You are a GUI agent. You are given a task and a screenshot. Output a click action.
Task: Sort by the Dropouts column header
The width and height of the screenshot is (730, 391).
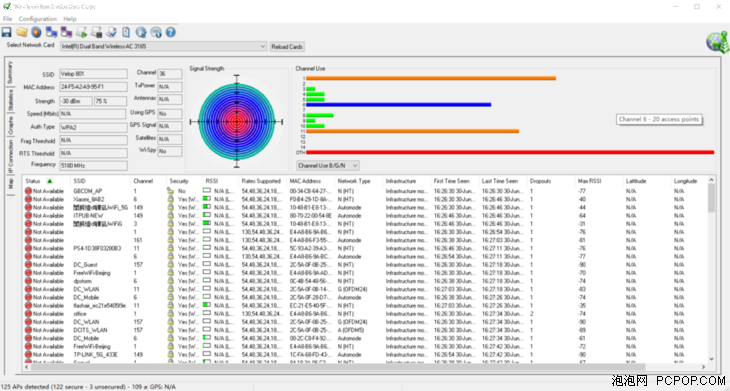pos(550,181)
